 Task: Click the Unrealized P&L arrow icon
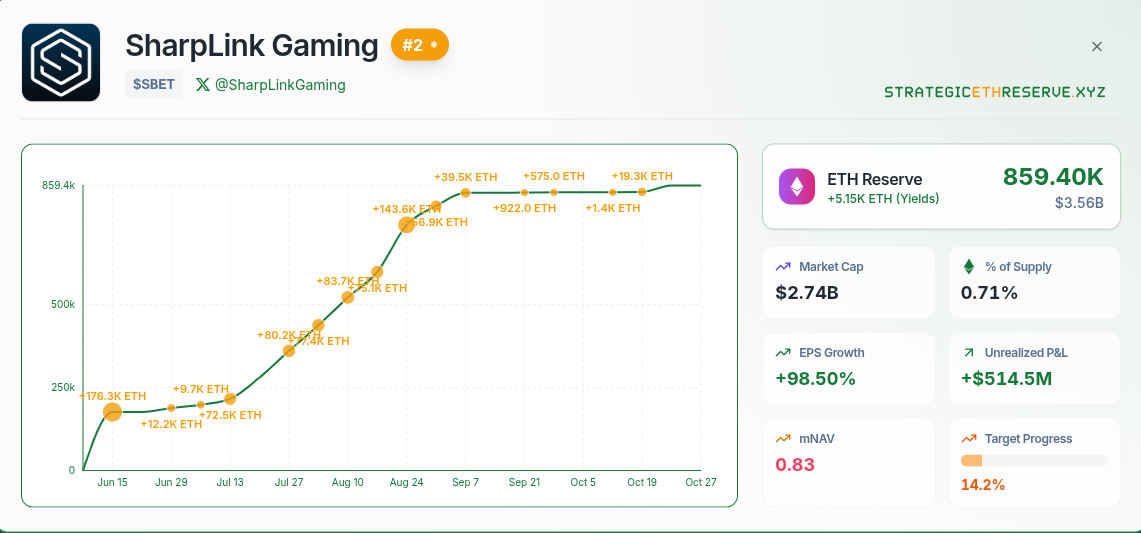point(968,353)
